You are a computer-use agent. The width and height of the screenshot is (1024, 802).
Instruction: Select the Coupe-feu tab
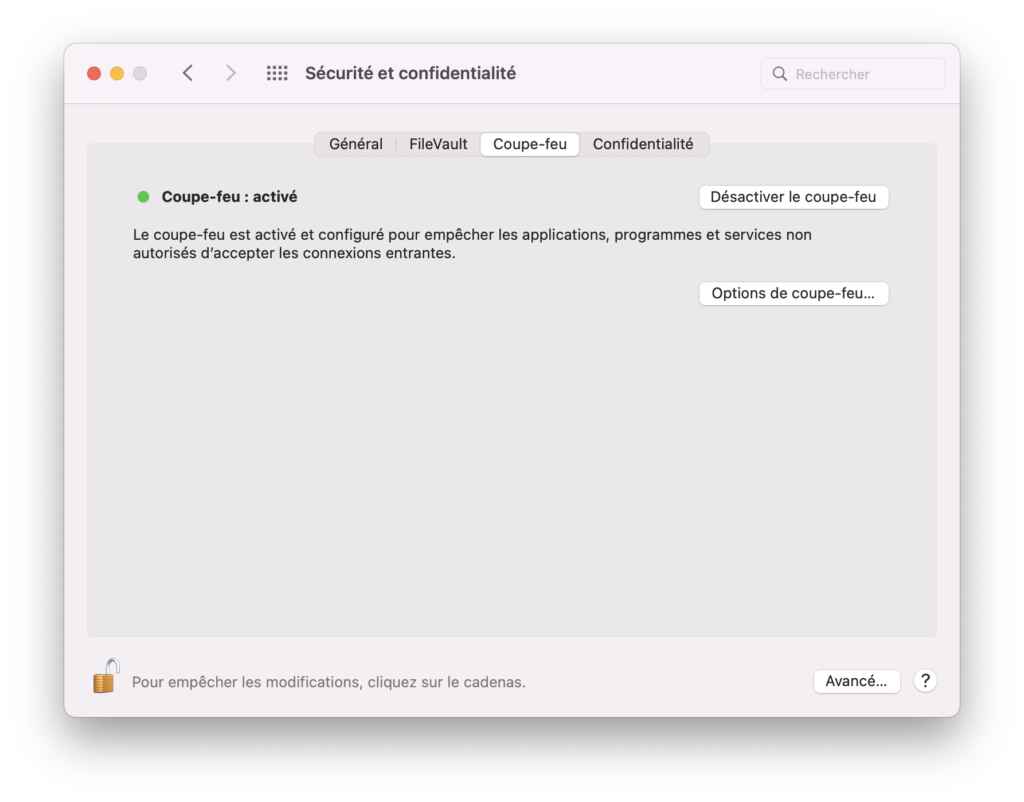pyautogui.click(x=530, y=144)
